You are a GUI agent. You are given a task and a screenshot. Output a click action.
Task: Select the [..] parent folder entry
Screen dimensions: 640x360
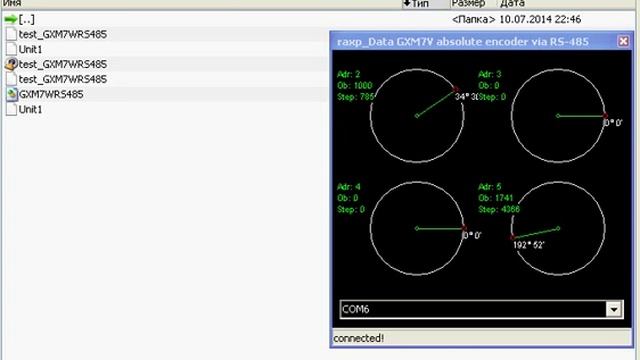coord(27,19)
